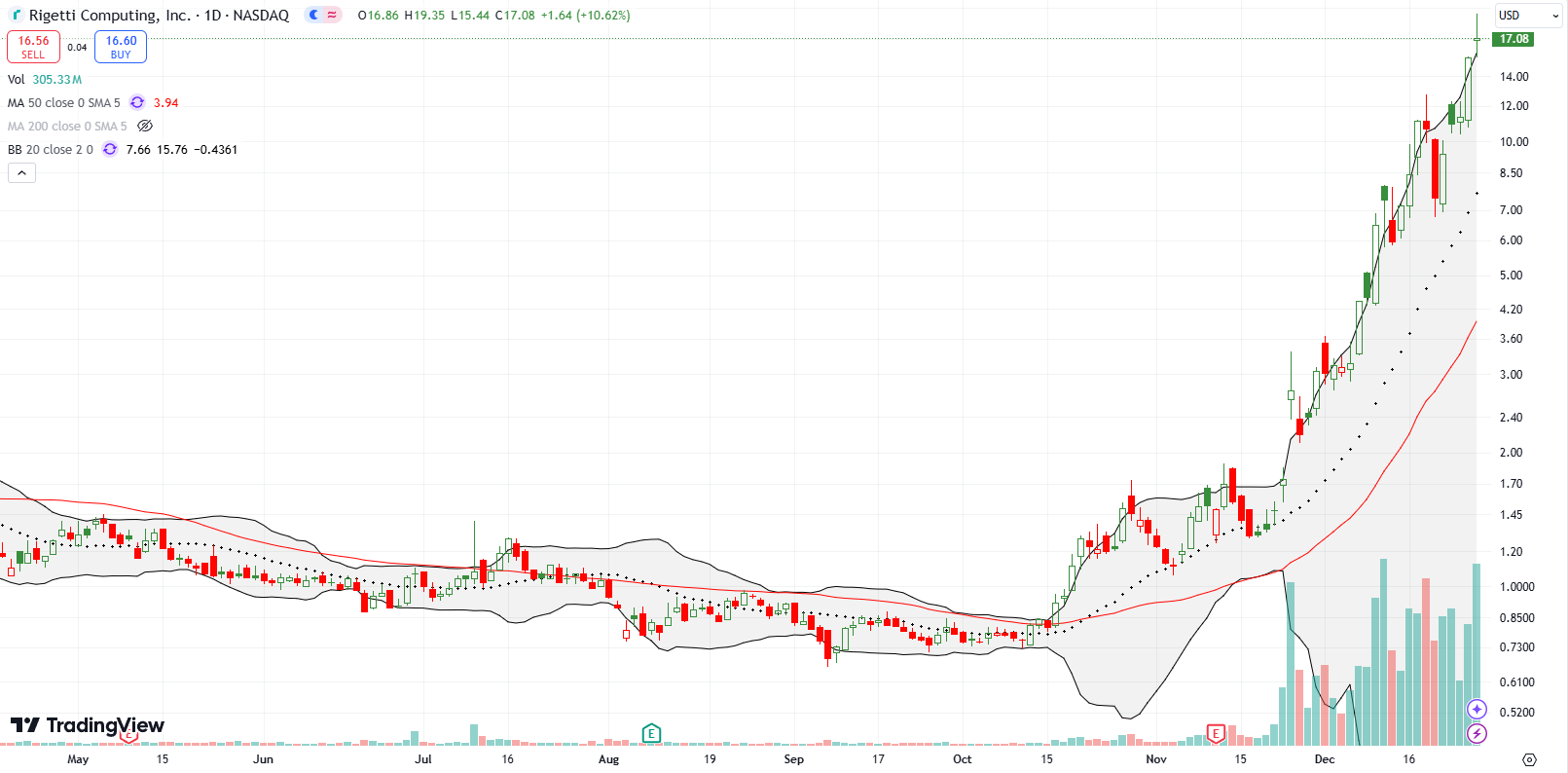Click the low price L15.44
Viewport: 1568px width, 773px height.
470,16
